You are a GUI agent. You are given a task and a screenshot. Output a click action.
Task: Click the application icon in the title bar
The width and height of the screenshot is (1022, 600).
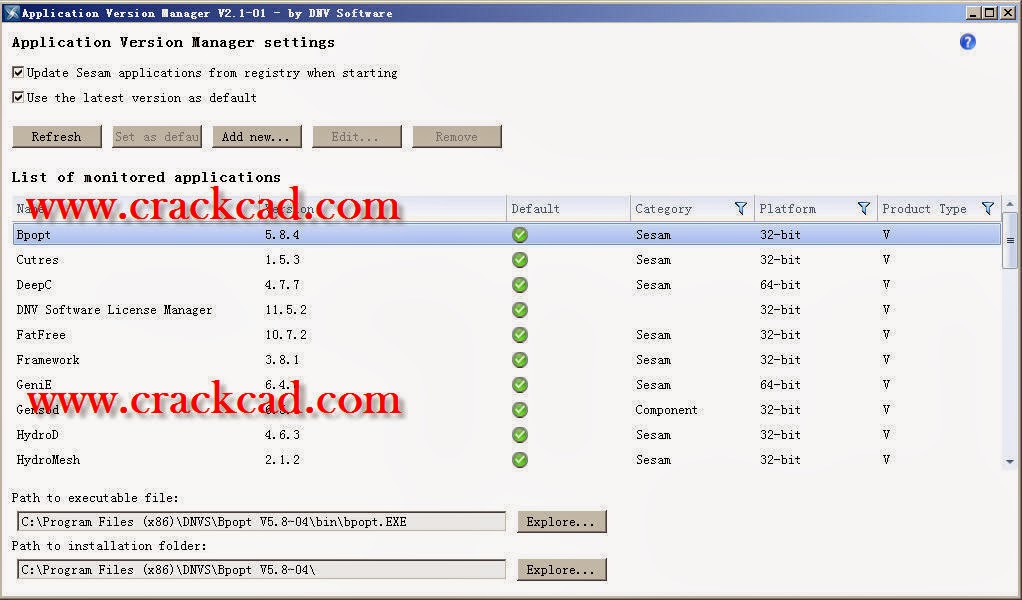[11, 12]
